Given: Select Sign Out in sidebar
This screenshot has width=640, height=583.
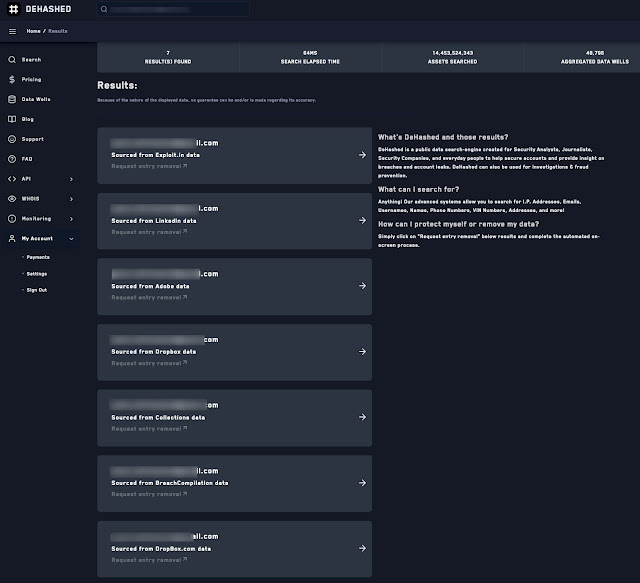Looking at the screenshot, I should [36, 290].
